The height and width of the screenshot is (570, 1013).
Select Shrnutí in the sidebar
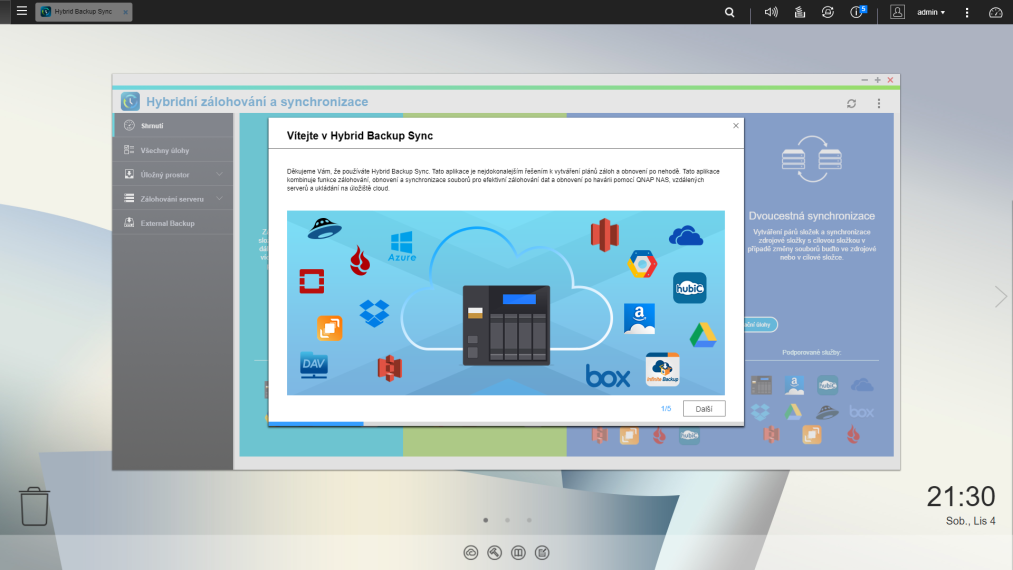173,125
